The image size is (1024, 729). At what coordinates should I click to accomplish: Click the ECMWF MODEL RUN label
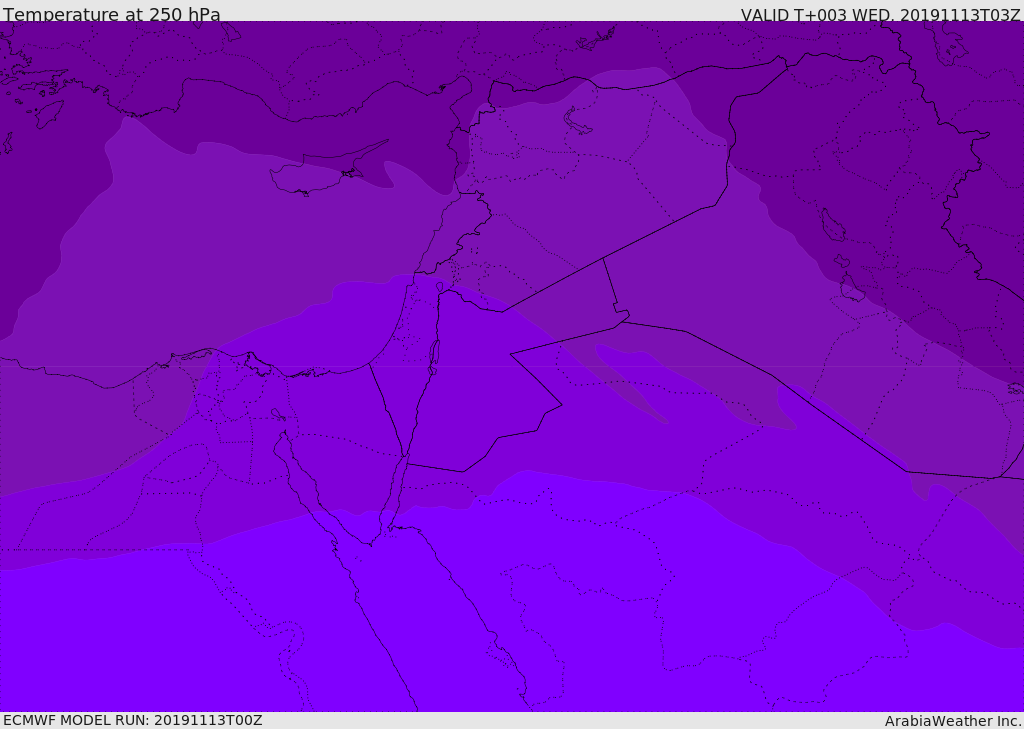pyautogui.click(x=132, y=720)
